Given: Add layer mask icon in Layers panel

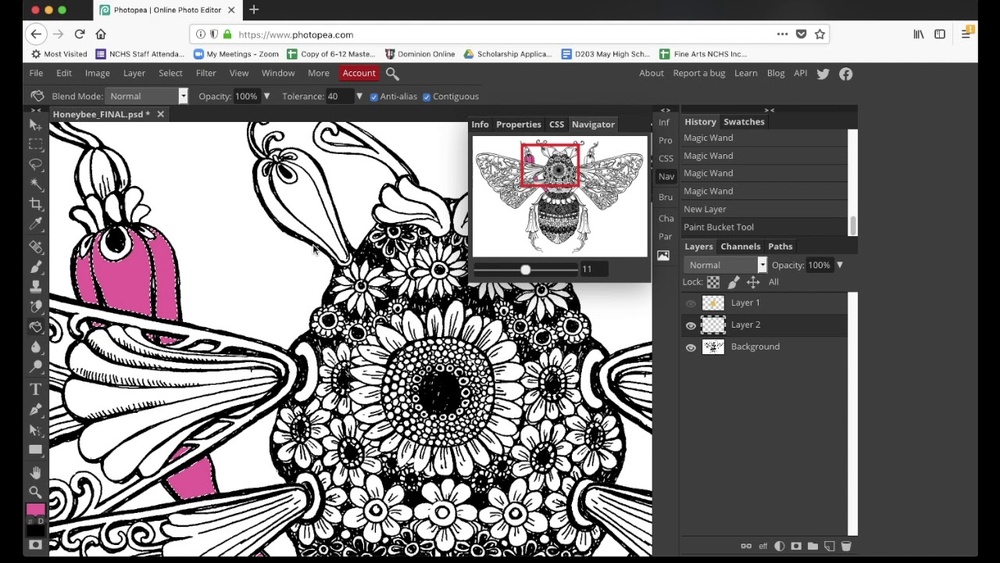Looking at the screenshot, I should [796, 546].
